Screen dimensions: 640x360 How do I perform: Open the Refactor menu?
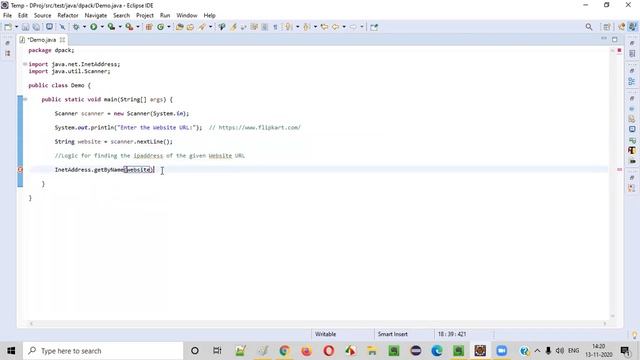(x=68, y=15)
